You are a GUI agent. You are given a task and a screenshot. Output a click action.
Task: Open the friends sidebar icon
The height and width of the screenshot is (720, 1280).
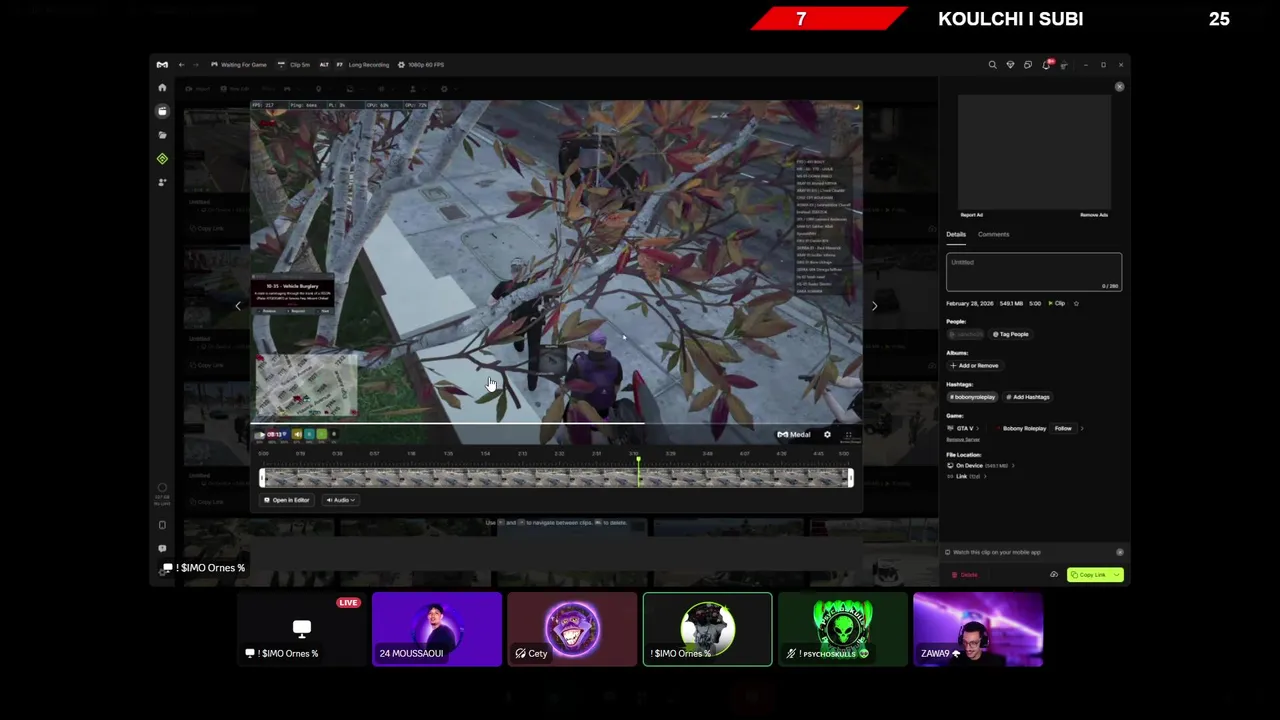(x=162, y=182)
